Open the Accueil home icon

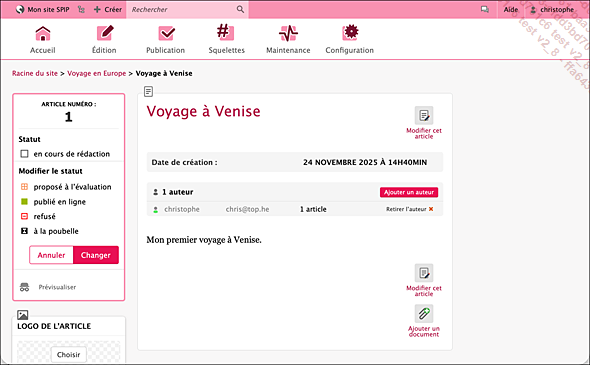click(43, 33)
